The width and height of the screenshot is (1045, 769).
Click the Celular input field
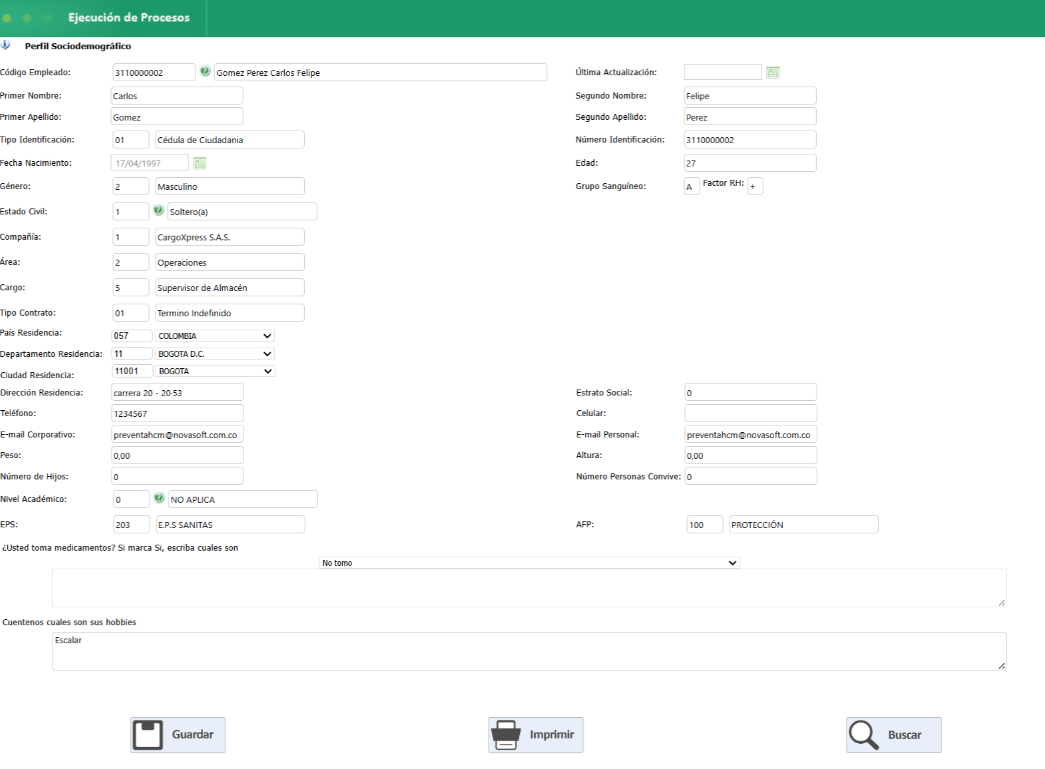tap(750, 413)
